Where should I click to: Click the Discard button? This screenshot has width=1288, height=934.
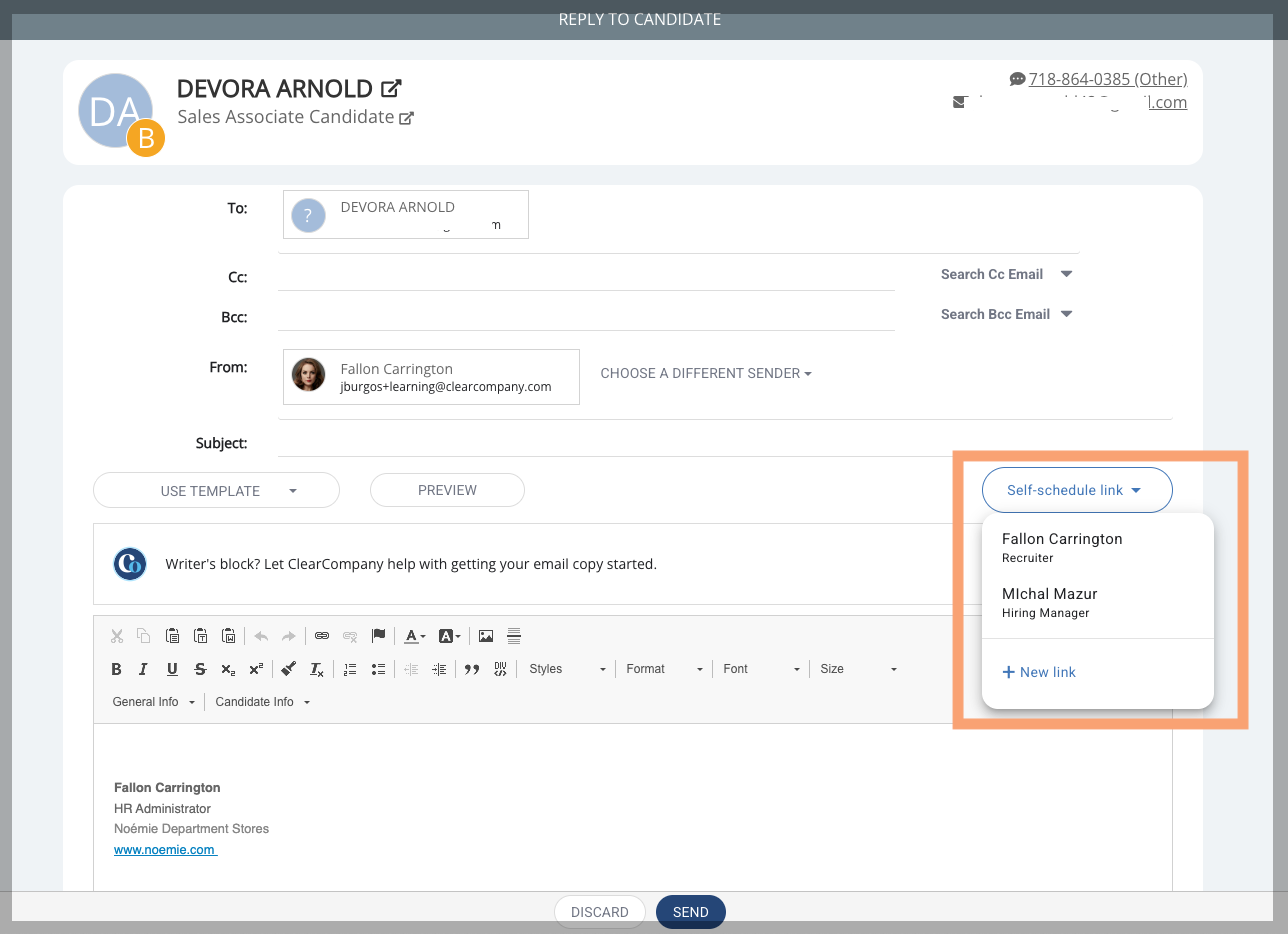600,912
